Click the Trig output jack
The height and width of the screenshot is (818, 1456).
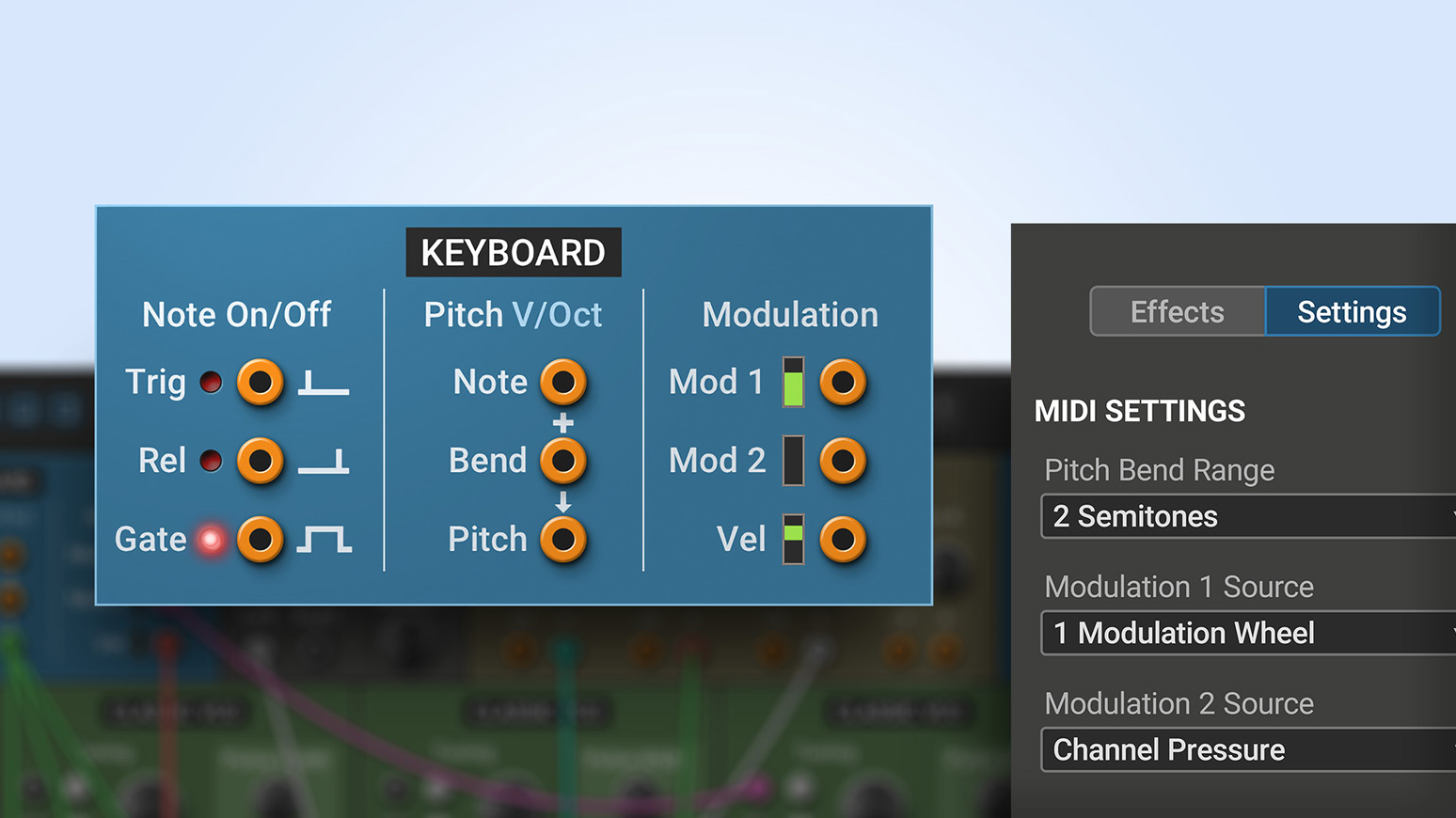(x=260, y=382)
